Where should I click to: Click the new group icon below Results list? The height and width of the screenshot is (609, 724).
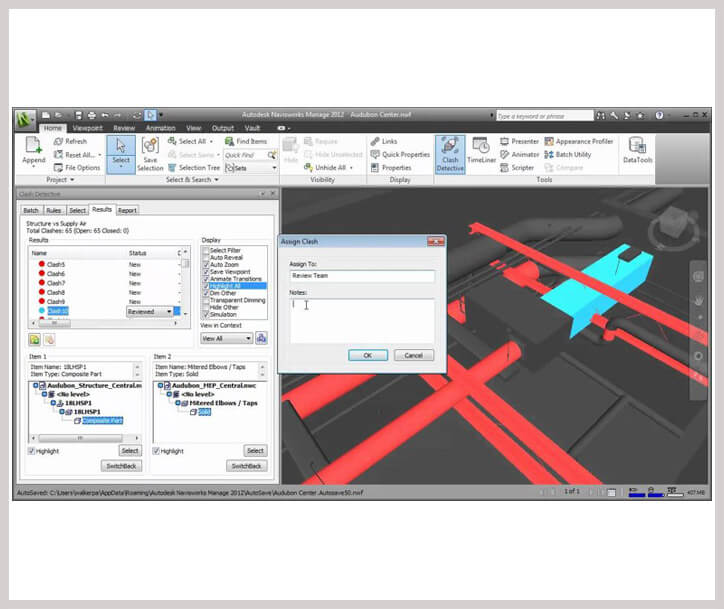coord(35,340)
